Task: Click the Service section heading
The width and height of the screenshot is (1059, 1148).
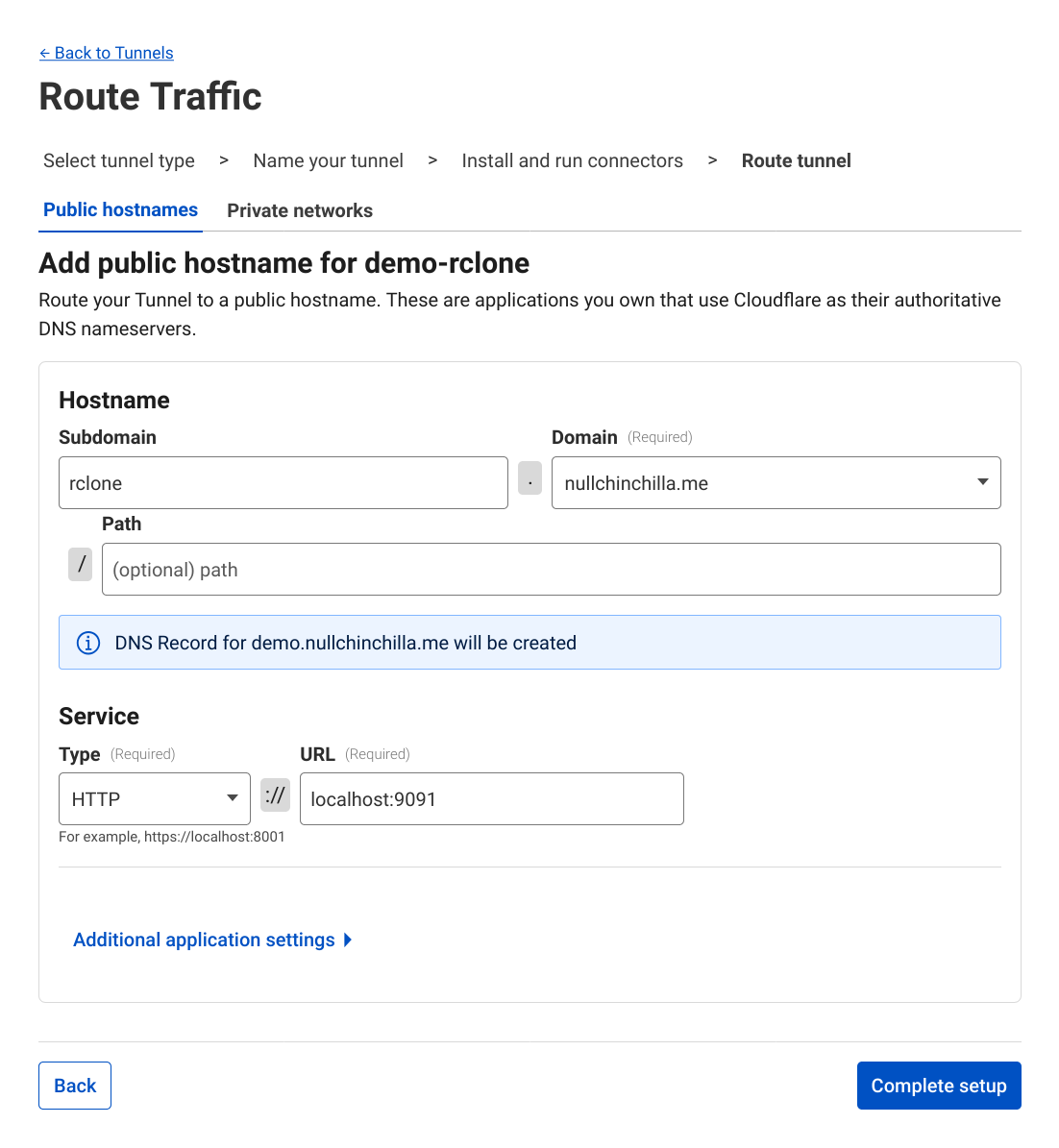Action: point(99,717)
